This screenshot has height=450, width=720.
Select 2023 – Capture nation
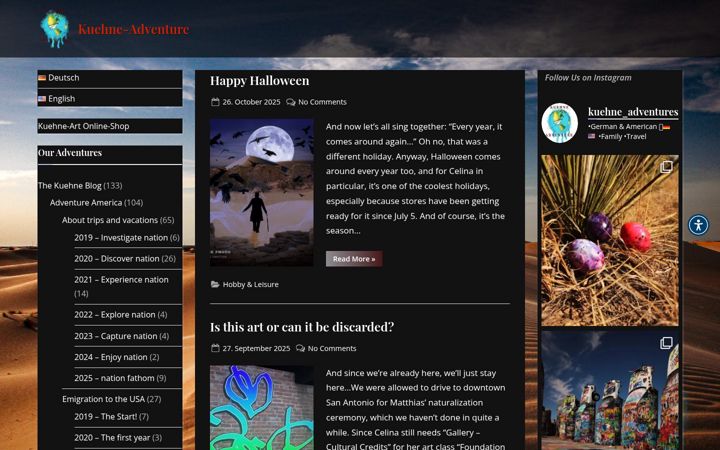[x=116, y=336]
